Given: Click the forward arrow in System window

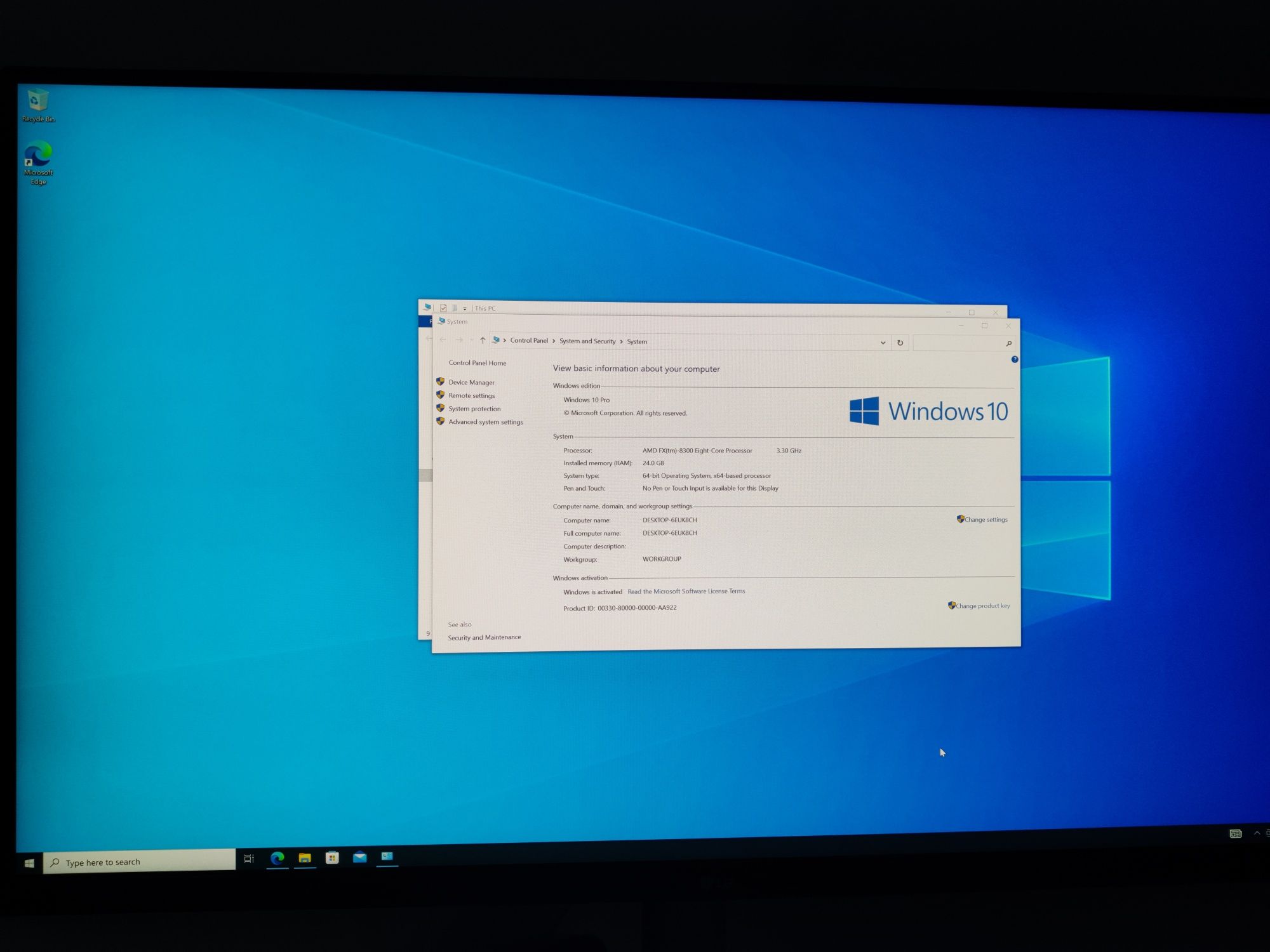Looking at the screenshot, I should coord(459,340).
